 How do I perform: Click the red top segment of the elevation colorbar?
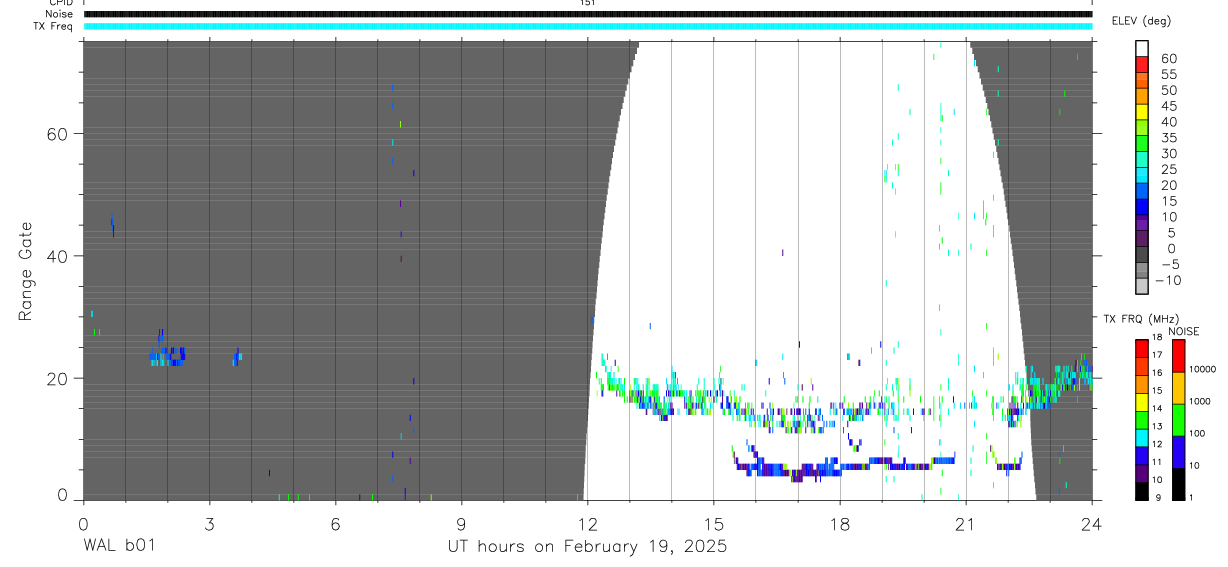1142,65
